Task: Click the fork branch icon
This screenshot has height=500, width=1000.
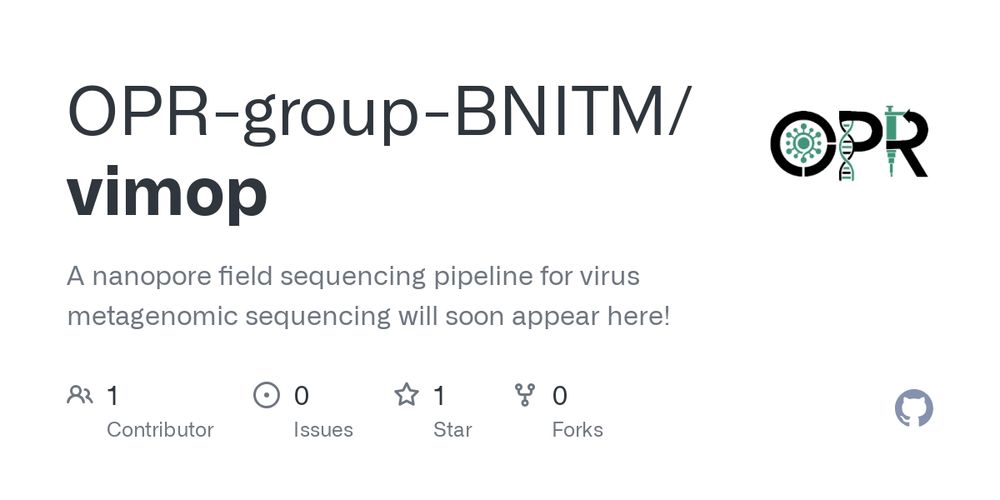Action: pyautogui.click(x=525, y=395)
